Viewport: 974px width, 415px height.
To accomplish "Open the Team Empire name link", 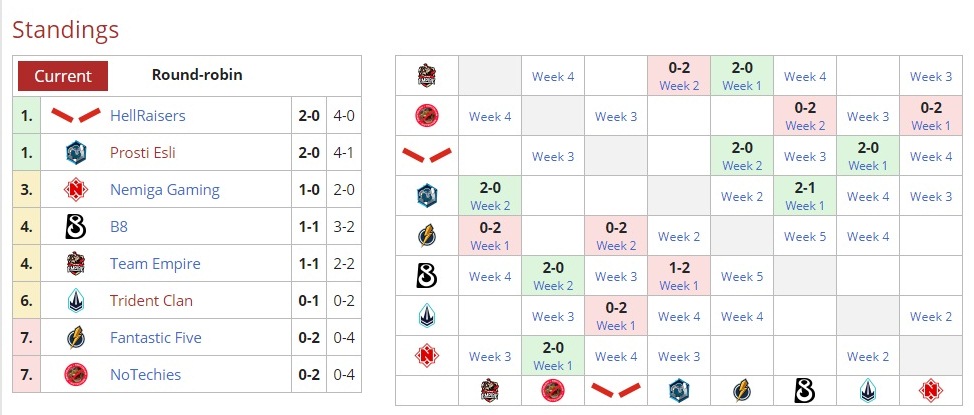I will click(x=155, y=264).
